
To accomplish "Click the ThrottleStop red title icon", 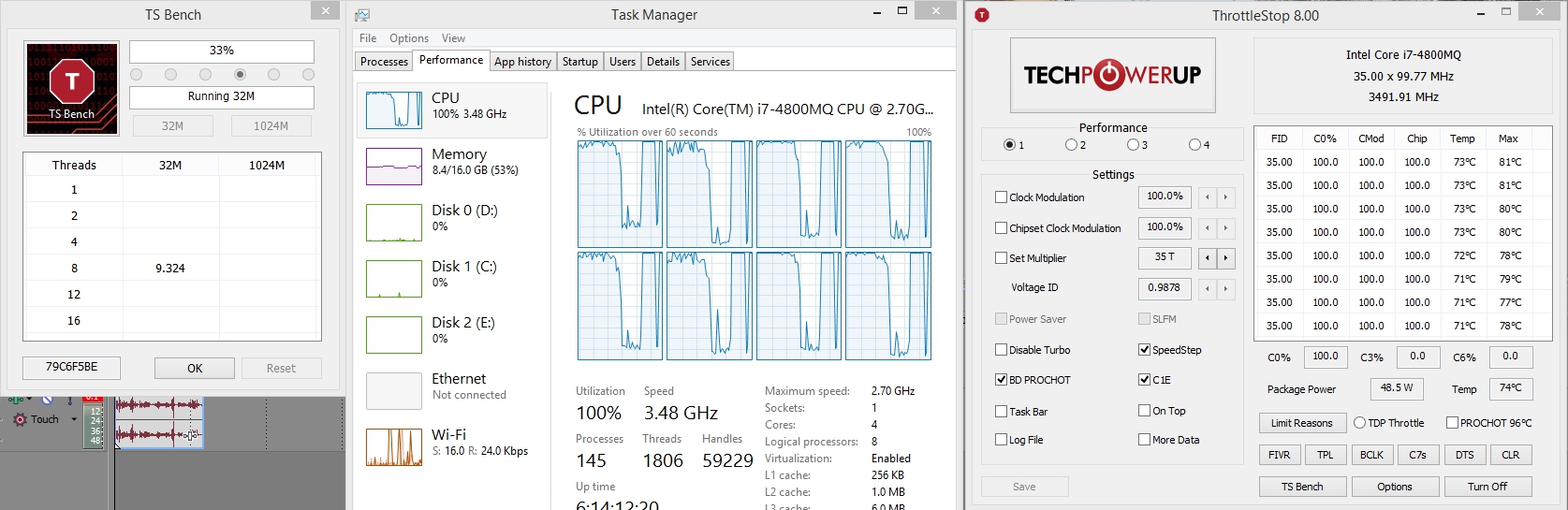I will [982, 15].
